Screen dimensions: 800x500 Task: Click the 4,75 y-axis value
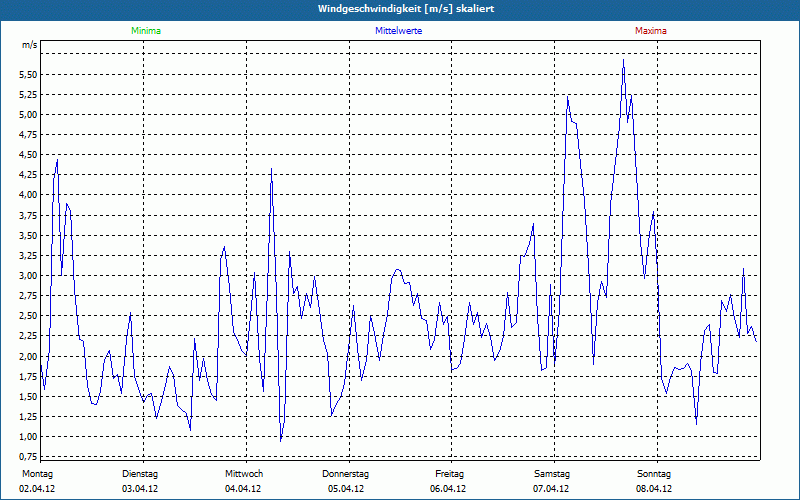28,135
